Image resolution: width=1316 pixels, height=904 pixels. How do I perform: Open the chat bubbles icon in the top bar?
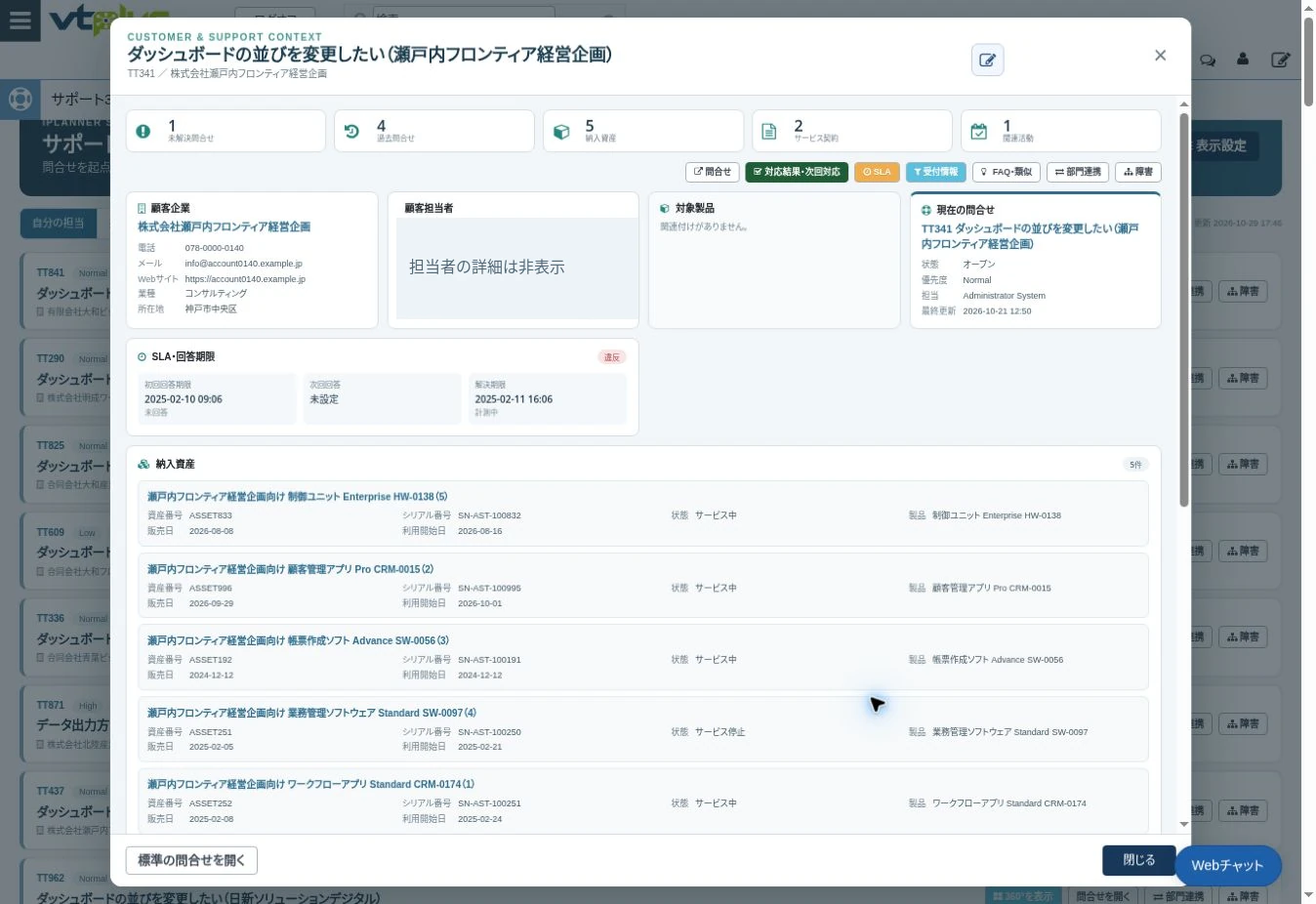(1208, 60)
